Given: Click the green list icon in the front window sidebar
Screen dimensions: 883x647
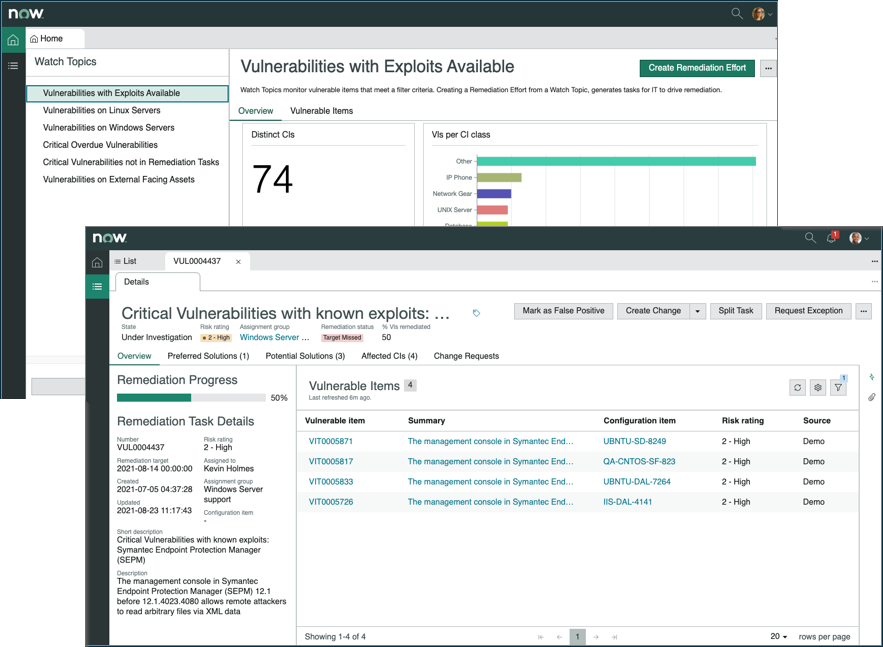Looking at the screenshot, I should [97, 287].
